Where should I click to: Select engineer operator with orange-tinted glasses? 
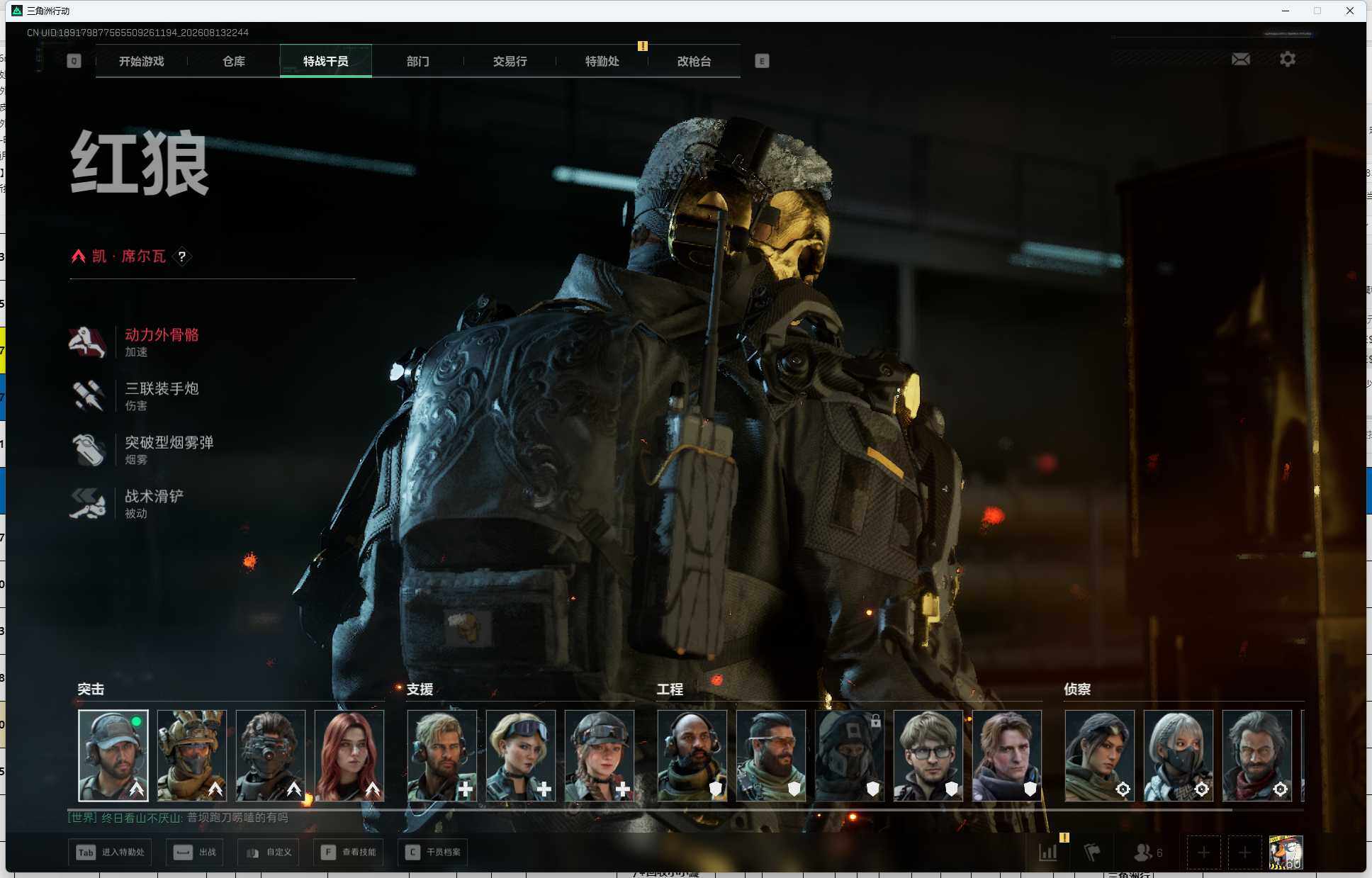pyautogui.click(x=771, y=755)
